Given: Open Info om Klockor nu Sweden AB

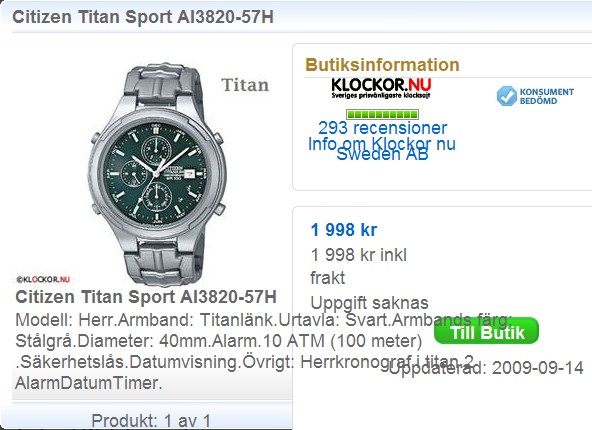Looking at the screenshot, I should coord(382,149).
